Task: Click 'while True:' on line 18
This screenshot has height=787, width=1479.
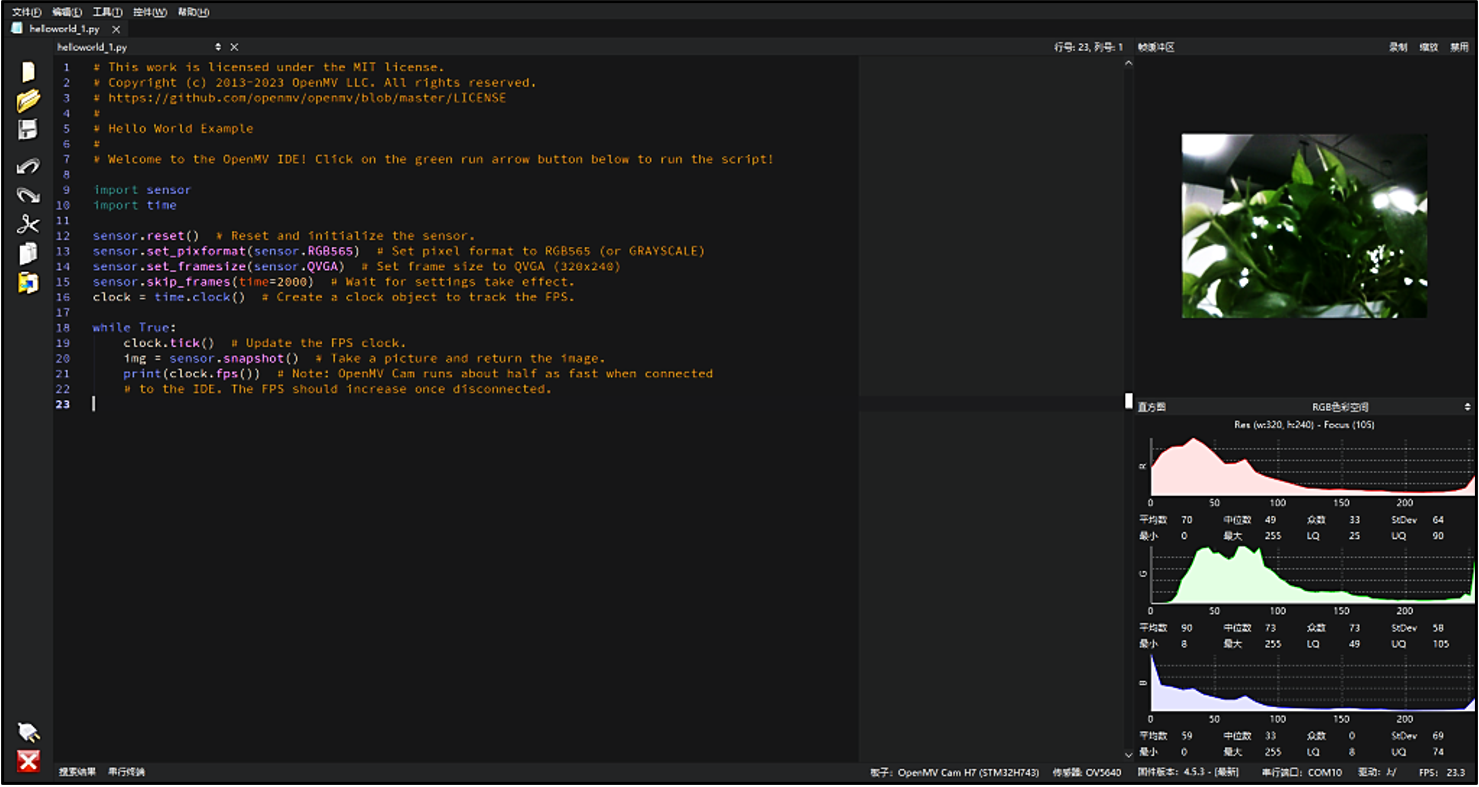Action: pos(134,328)
